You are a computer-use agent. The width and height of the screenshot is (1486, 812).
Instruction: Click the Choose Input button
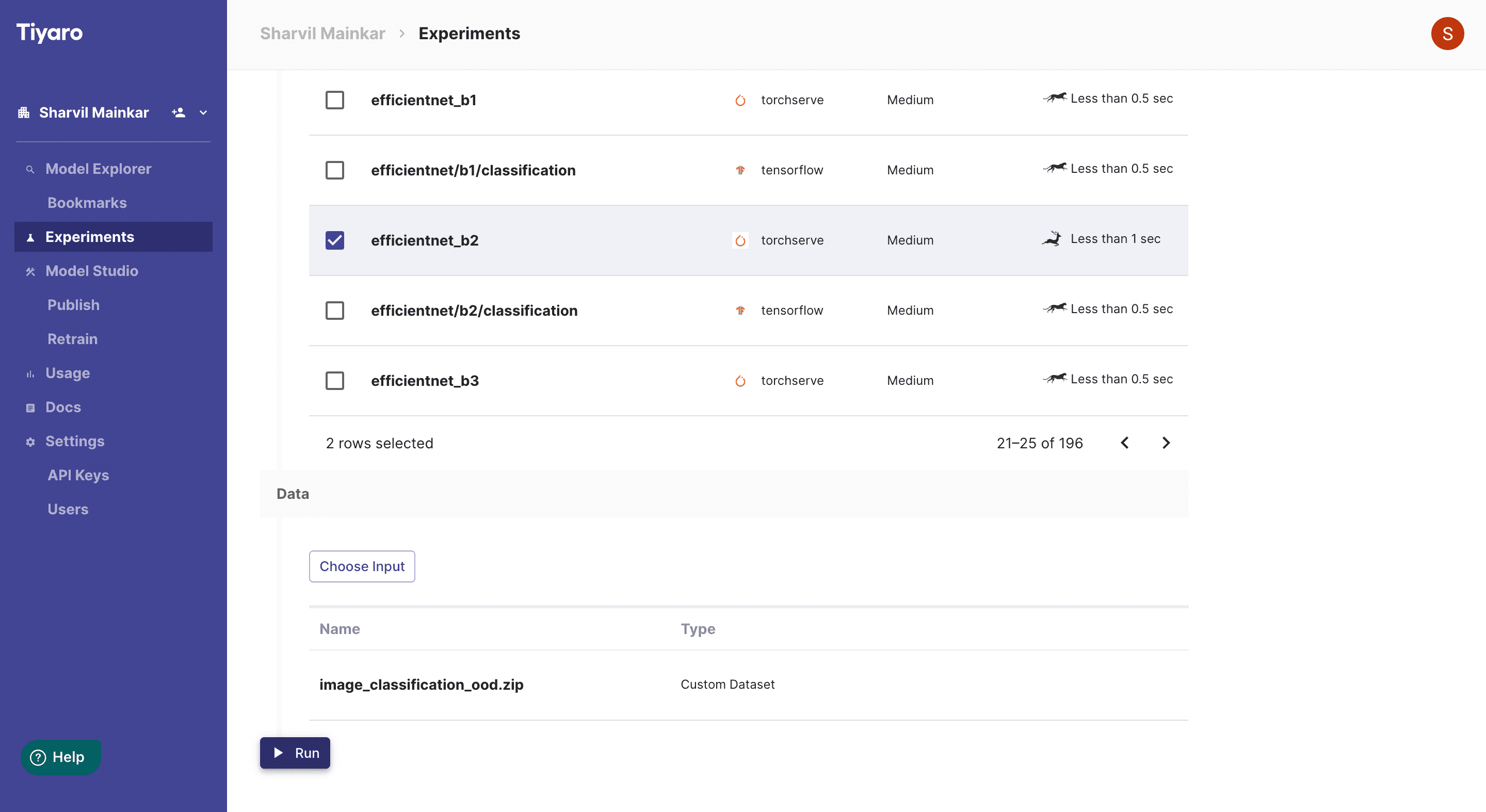[x=362, y=566]
